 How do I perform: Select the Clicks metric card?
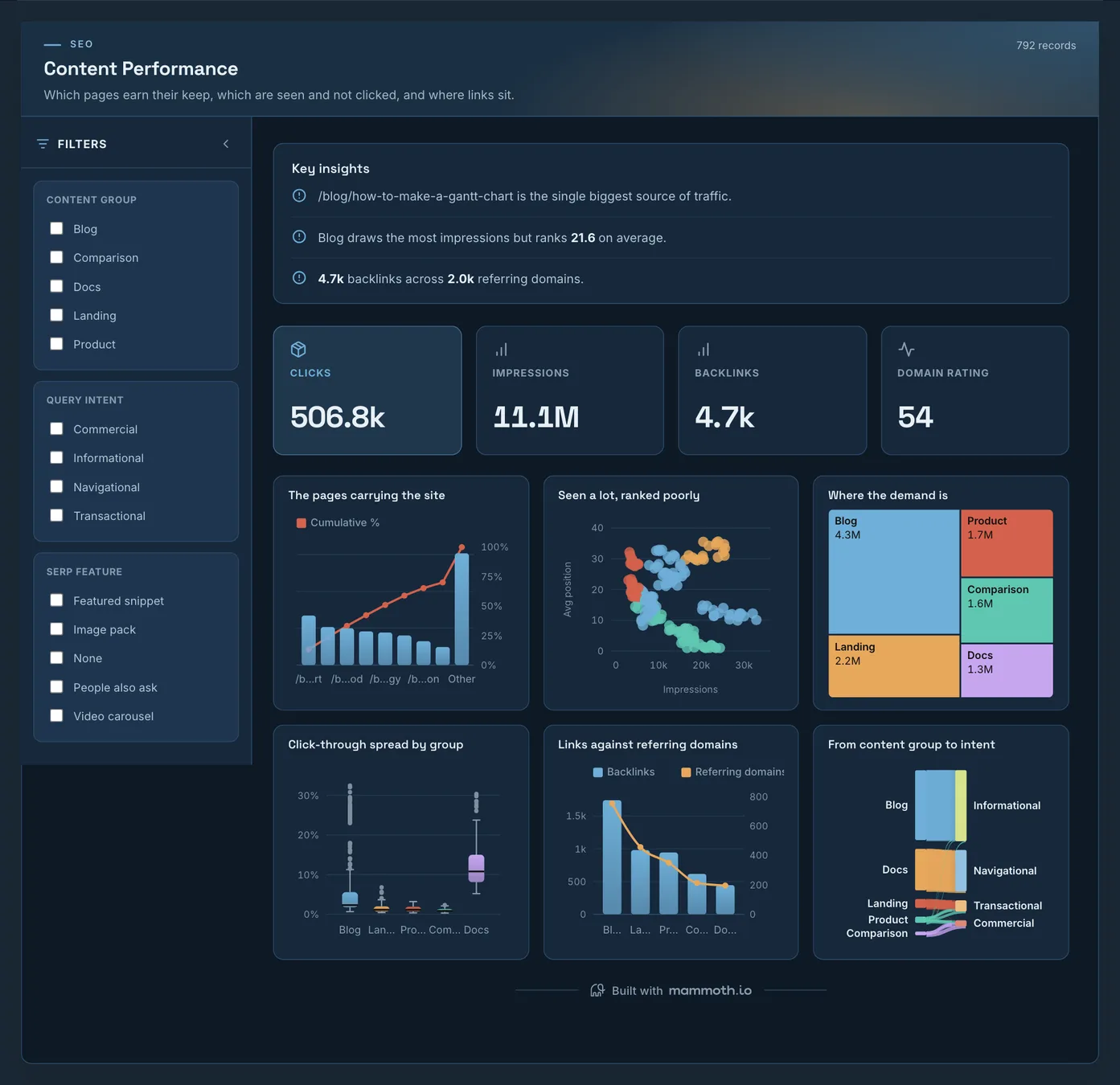coord(367,391)
